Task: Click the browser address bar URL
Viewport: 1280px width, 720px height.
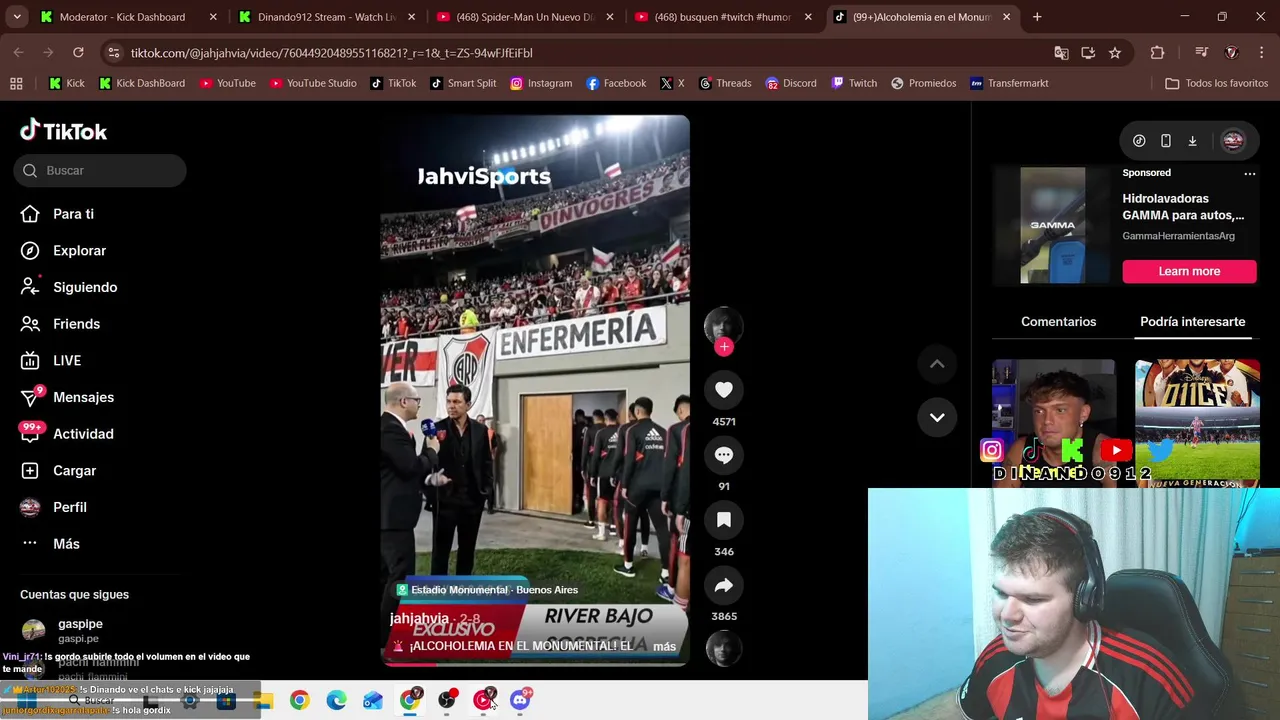Action: click(331, 53)
